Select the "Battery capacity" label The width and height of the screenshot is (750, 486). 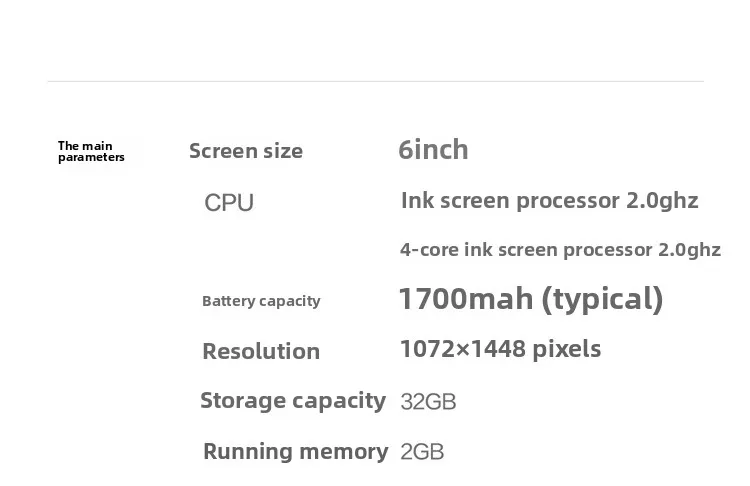[261, 301]
